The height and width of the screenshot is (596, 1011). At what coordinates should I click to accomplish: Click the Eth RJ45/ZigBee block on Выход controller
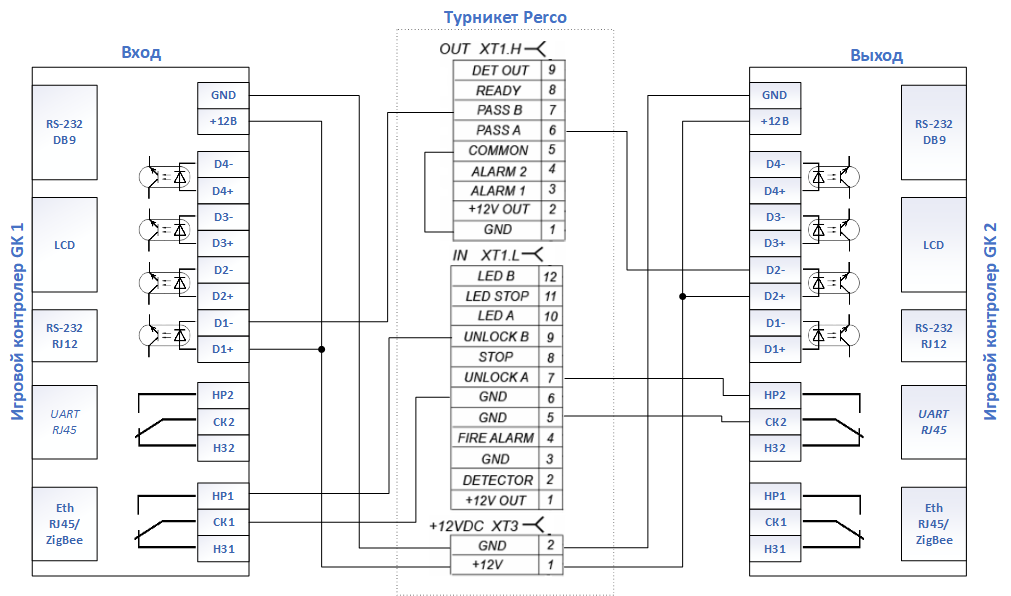(934, 524)
